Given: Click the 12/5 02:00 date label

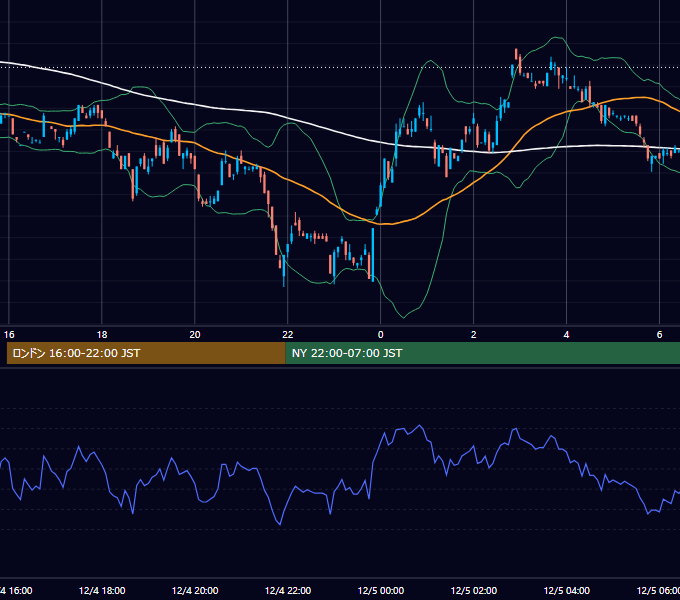Looking at the screenshot, I should click(474, 590).
